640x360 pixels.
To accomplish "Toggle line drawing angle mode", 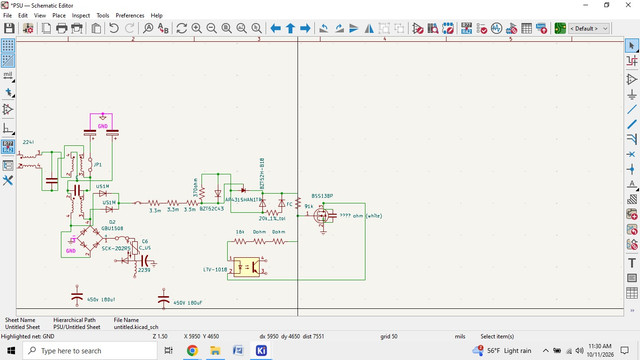I will (8, 128).
